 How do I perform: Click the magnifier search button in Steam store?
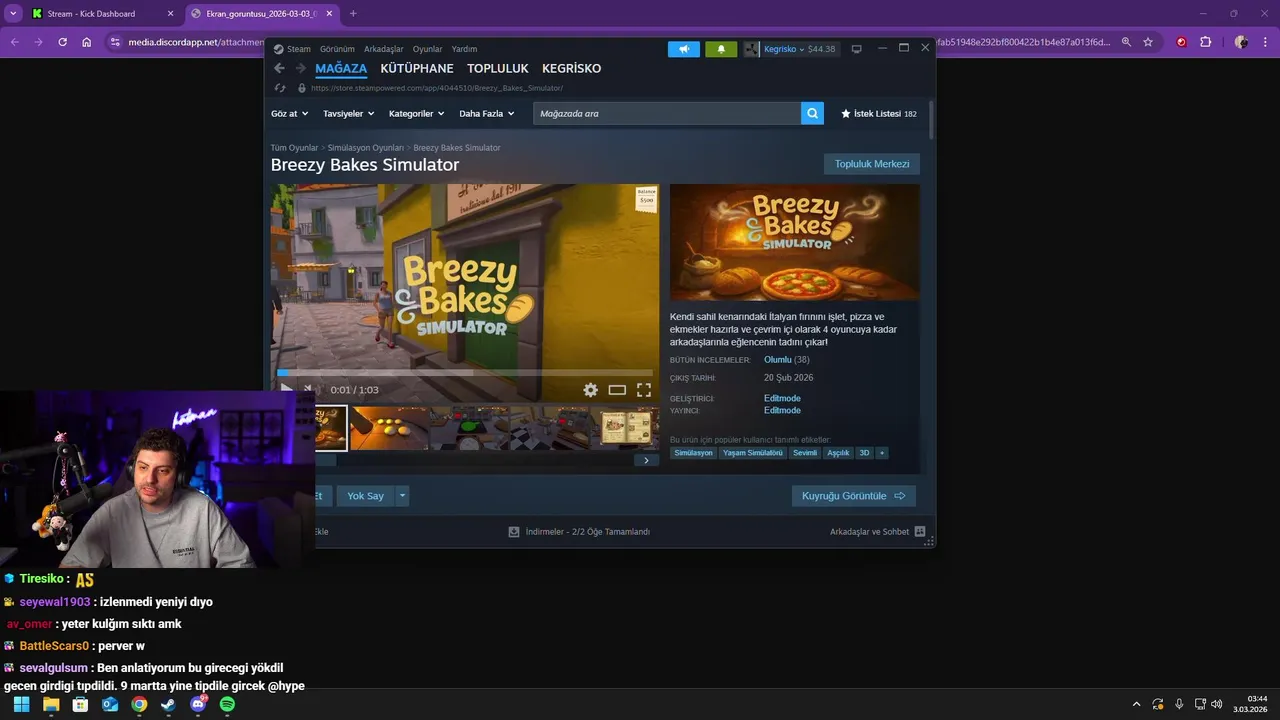coord(812,113)
